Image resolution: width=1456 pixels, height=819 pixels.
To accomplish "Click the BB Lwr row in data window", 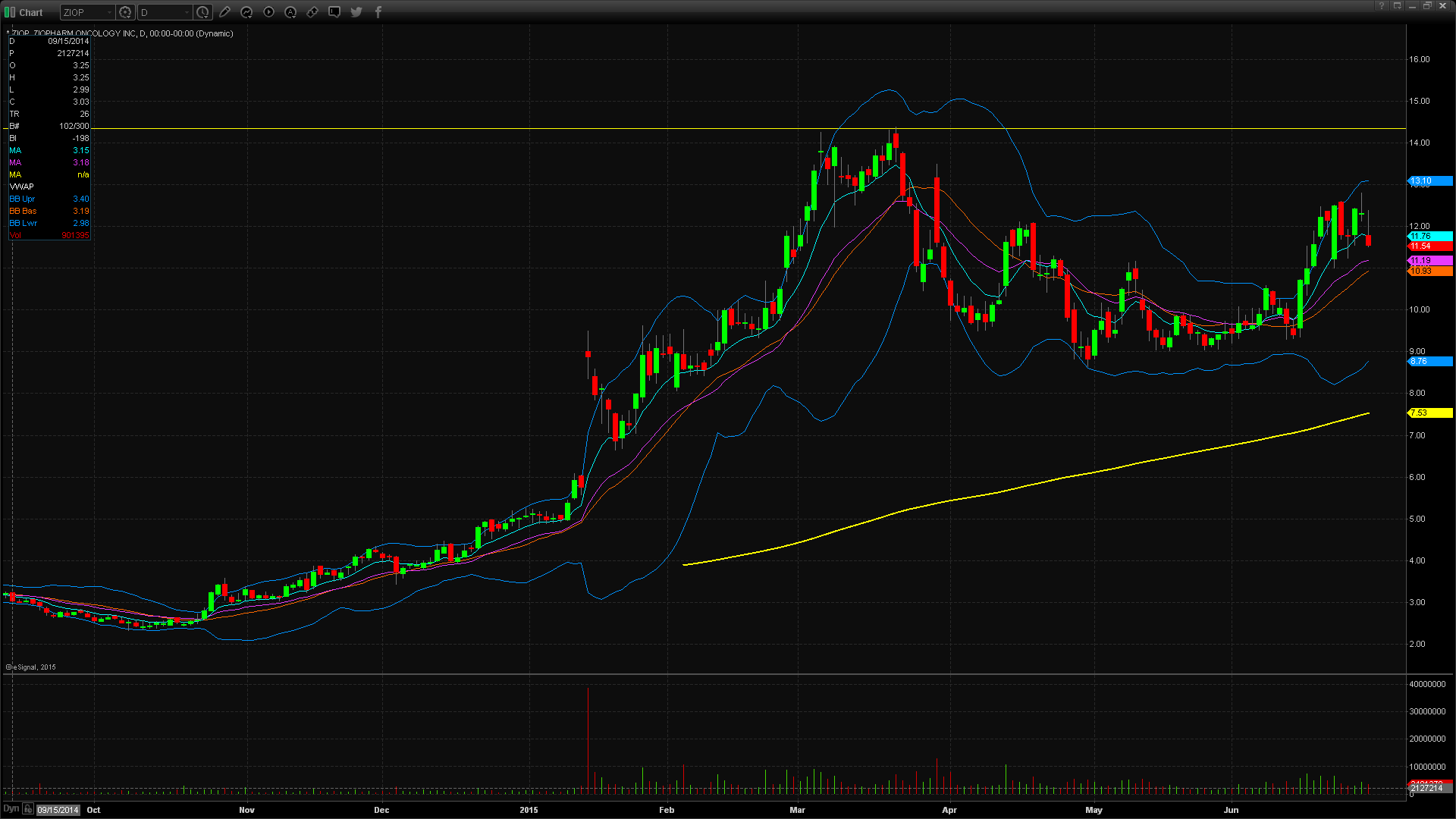I will pyautogui.click(x=49, y=223).
